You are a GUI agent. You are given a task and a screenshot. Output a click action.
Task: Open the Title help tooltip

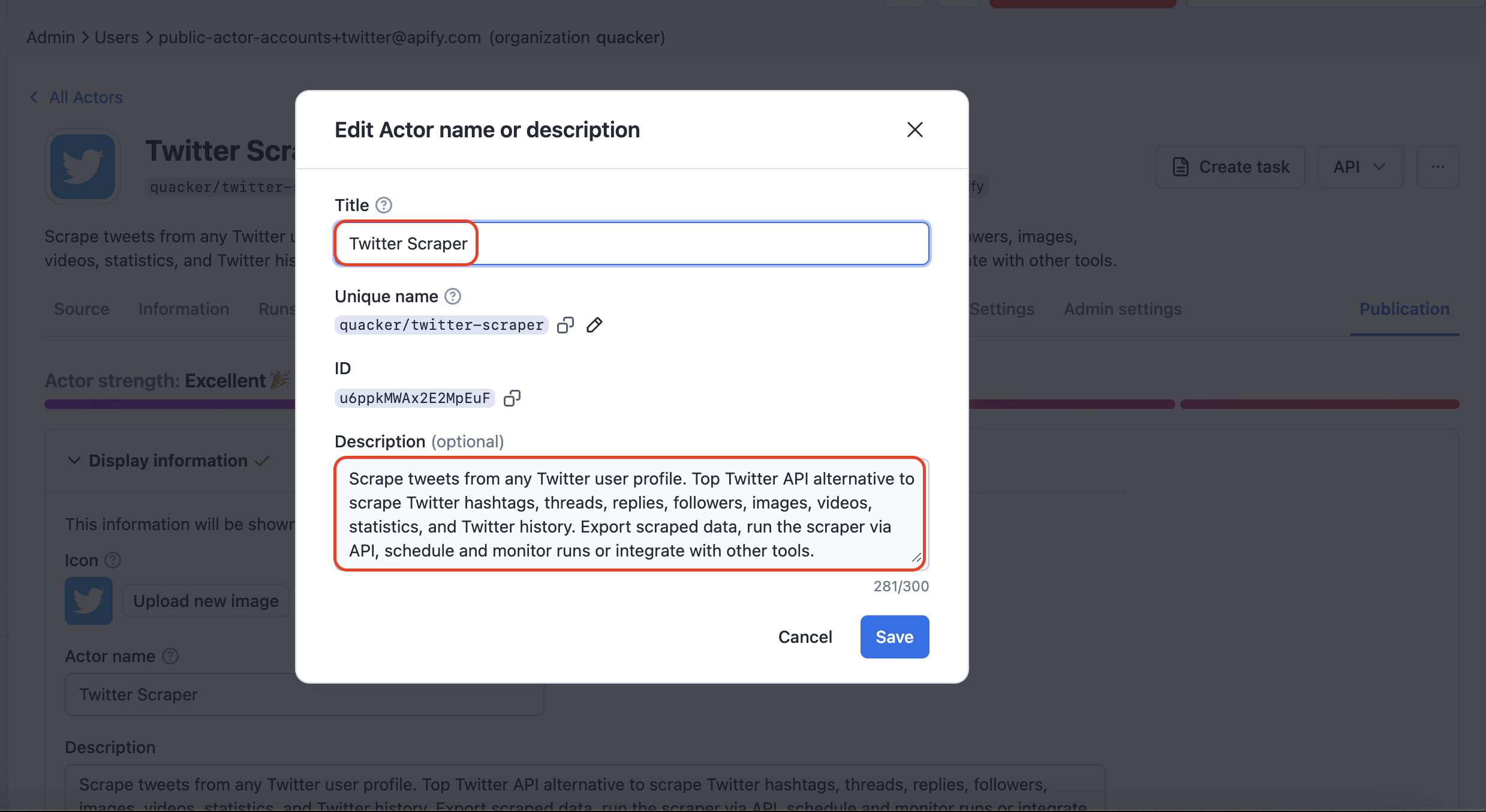point(384,204)
